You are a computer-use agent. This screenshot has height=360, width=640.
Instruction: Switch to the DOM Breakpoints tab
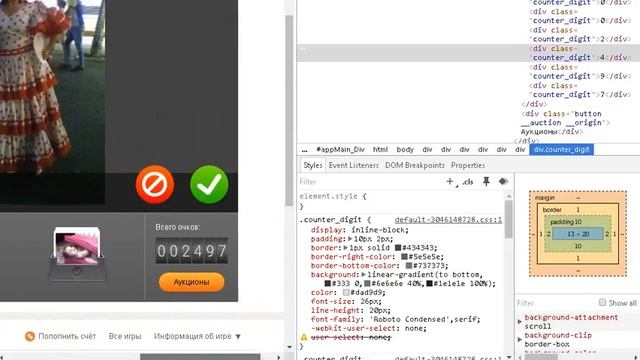tap(415, 165)
